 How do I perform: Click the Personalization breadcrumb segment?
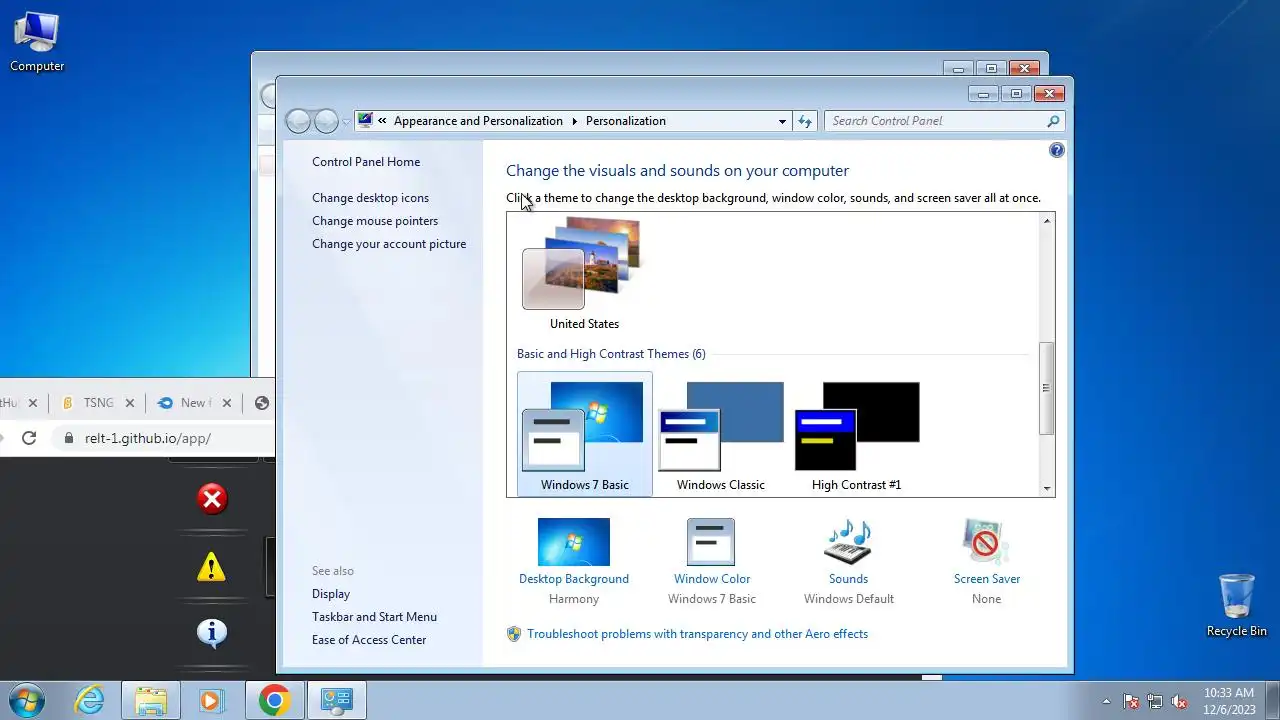click(626, 121)
